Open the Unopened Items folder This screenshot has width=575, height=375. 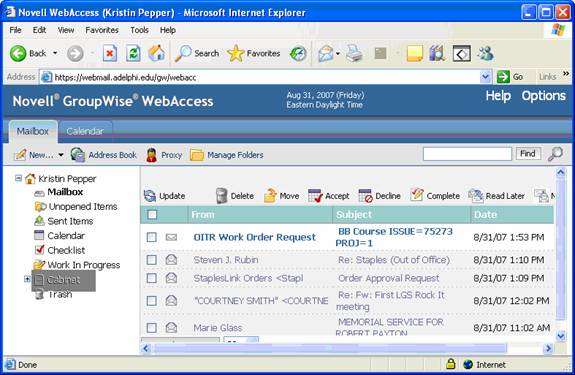coord(76,207)
